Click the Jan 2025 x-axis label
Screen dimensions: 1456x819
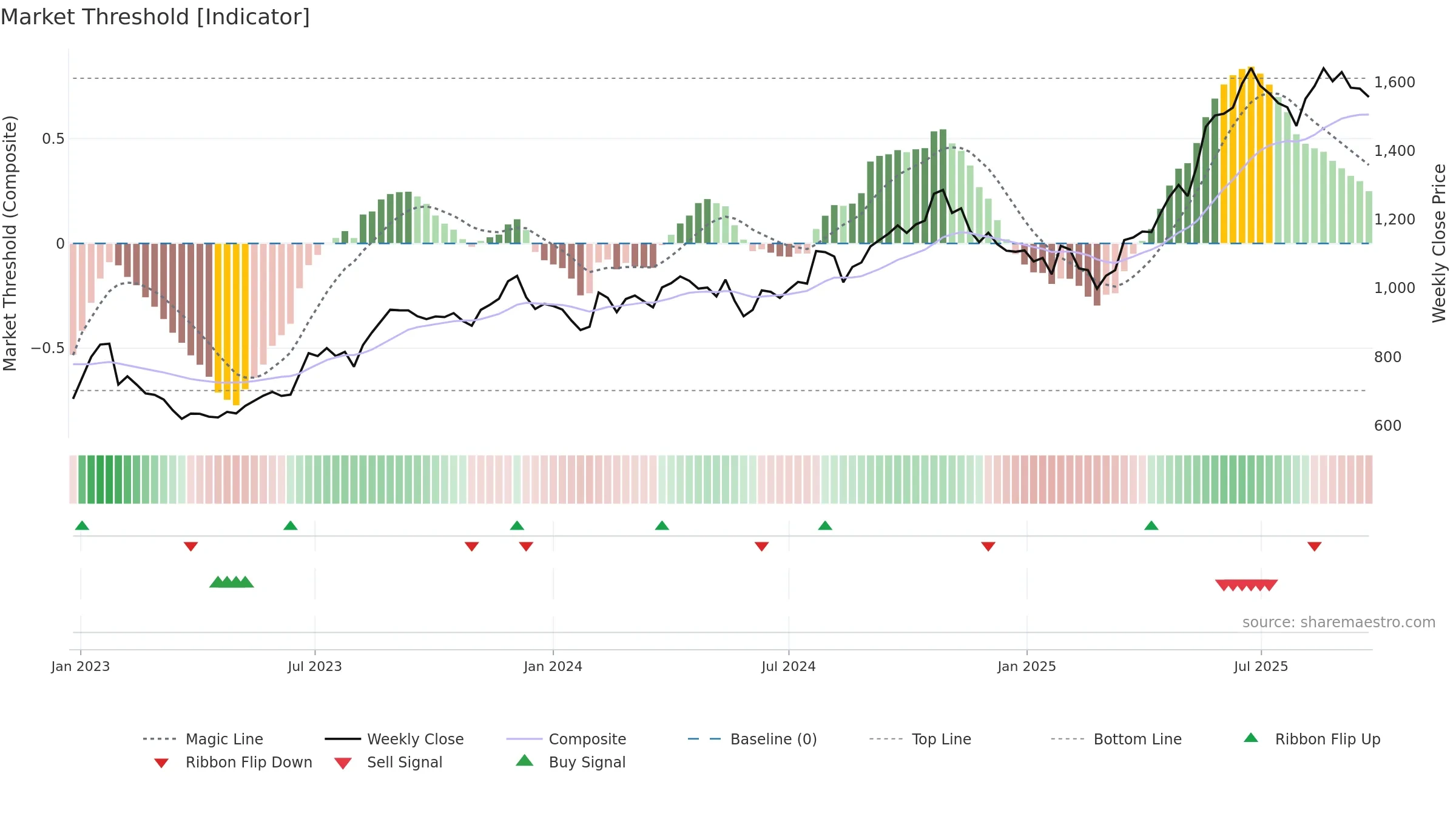1027,667
